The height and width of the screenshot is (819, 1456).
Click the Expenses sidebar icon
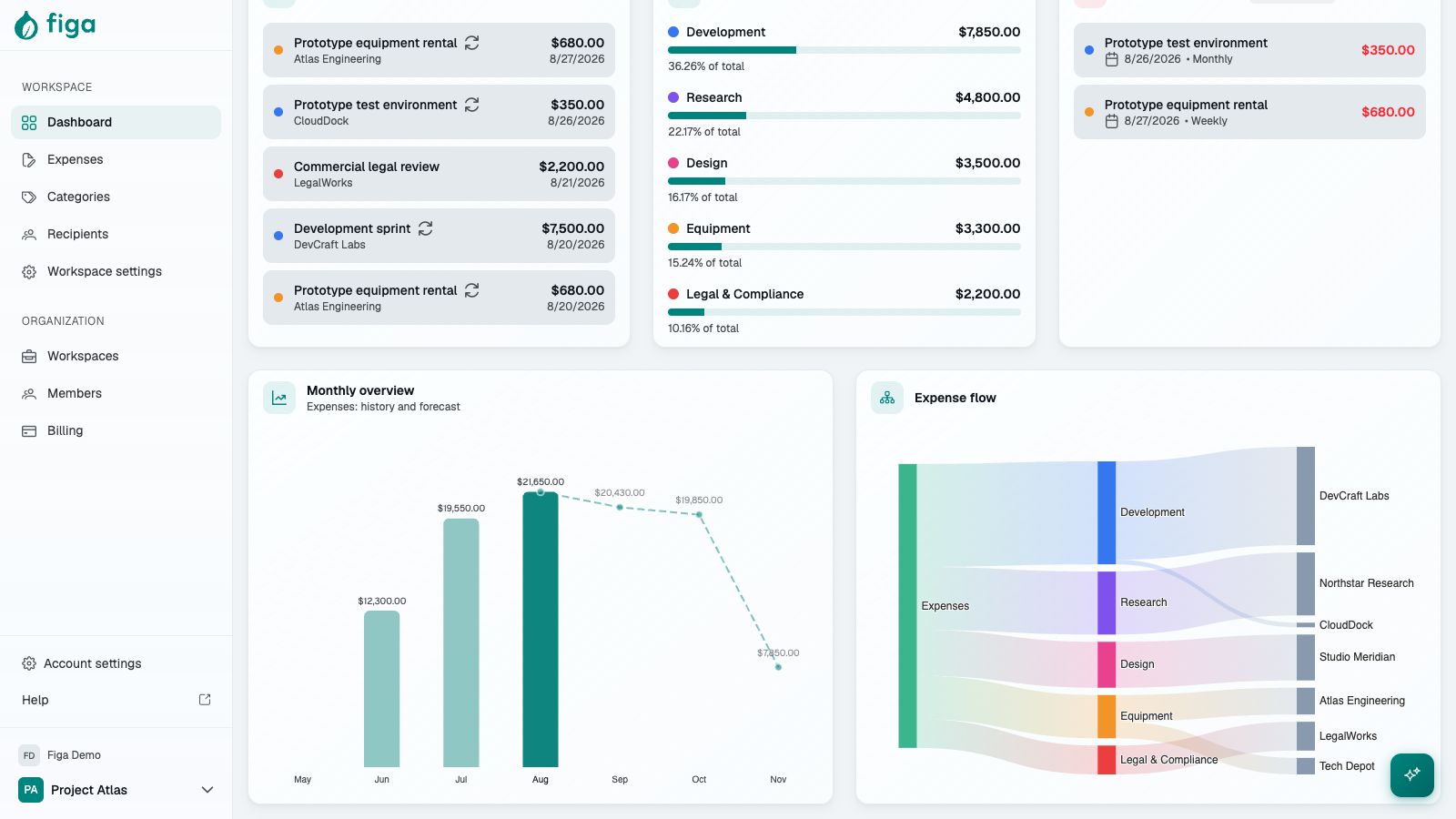29,159
